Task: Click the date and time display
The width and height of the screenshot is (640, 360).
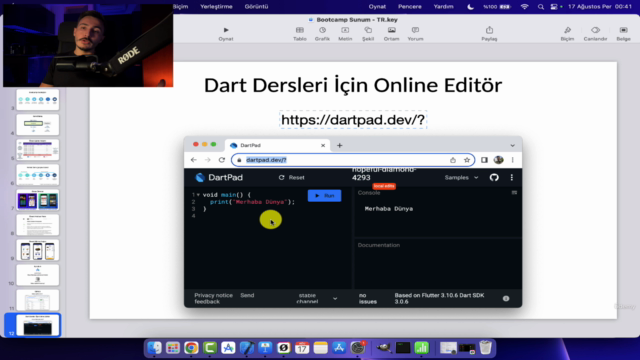Action: (x=600, y=7)
